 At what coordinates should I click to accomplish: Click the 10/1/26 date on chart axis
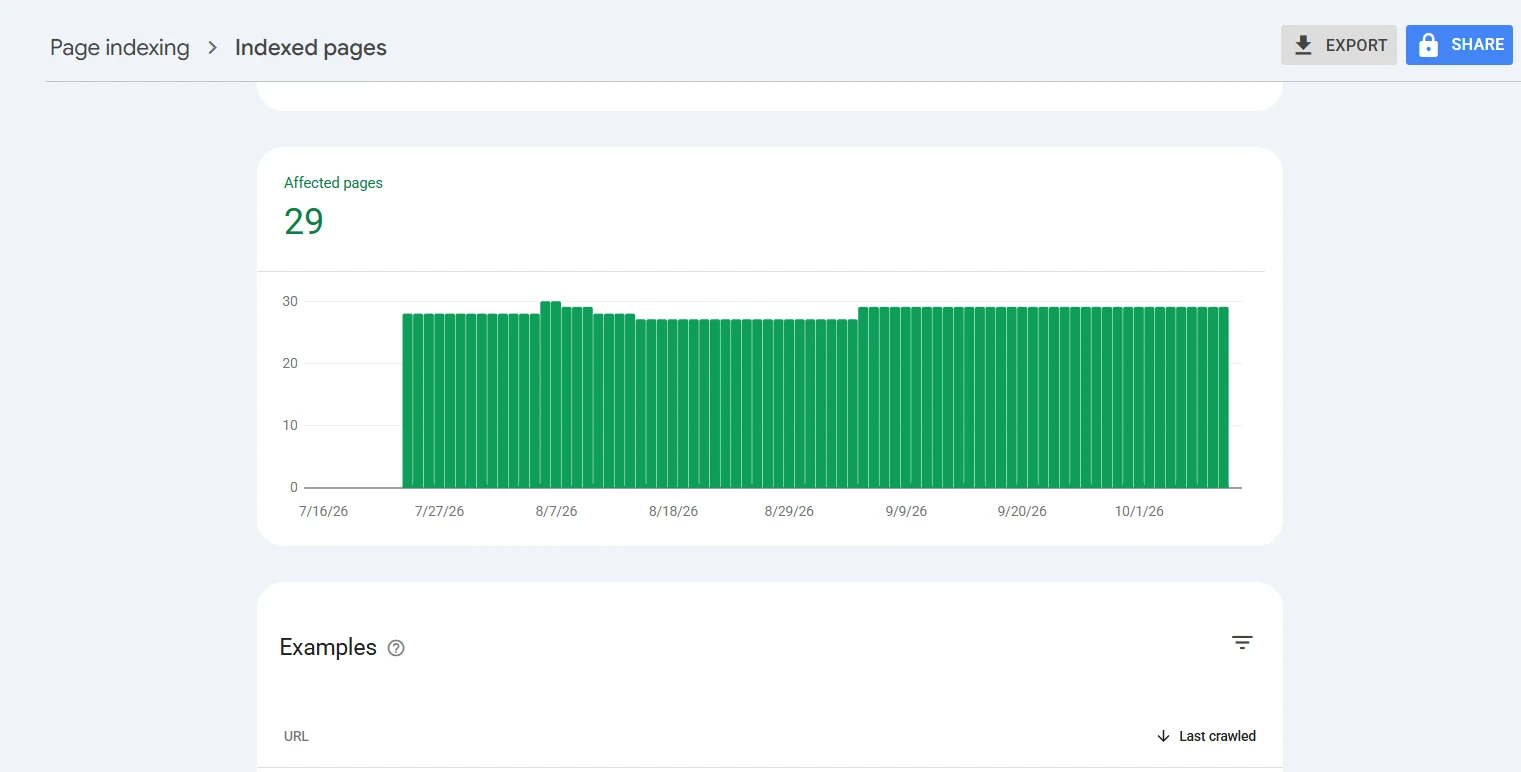(x=1139, y=511)
